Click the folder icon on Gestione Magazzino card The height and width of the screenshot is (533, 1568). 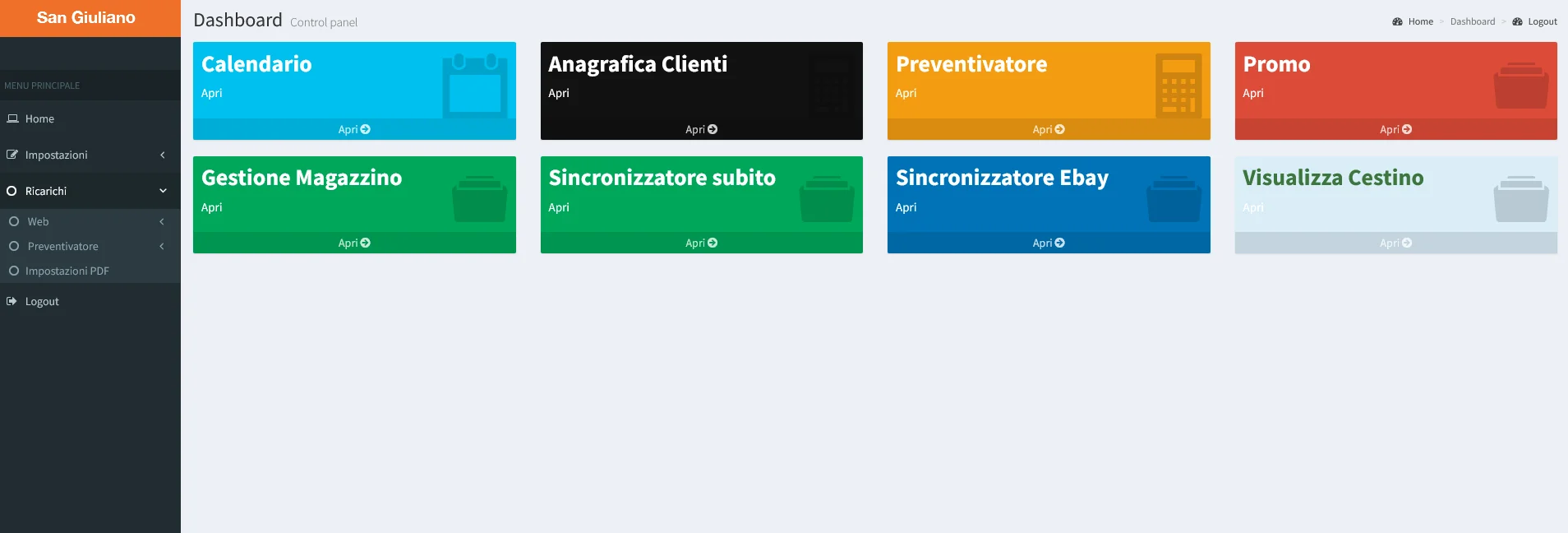[479, 199]
